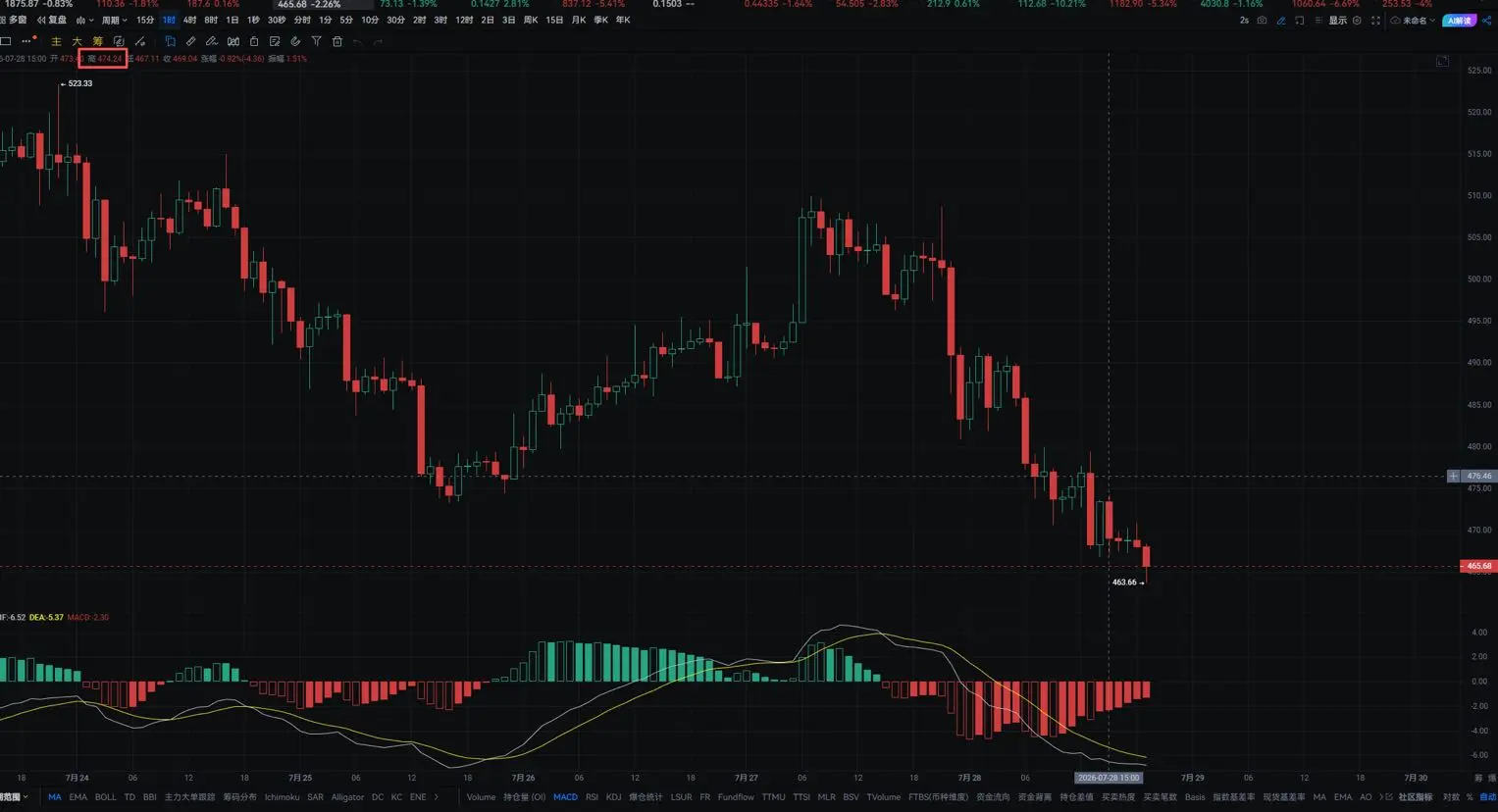Screen dimensions: 1498x812
Task: Select the ruler measure tool
Action: tap(191, 41)
